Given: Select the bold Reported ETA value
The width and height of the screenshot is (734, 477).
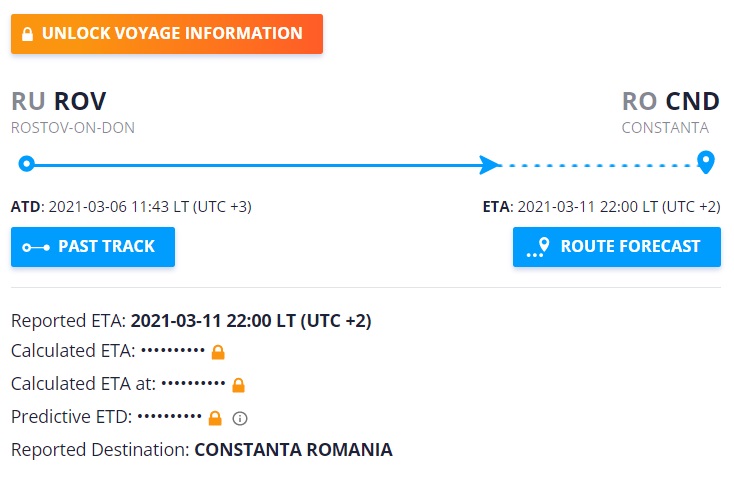Looking at the screenshot, I should pyautogui.click(x=251, y=321).
